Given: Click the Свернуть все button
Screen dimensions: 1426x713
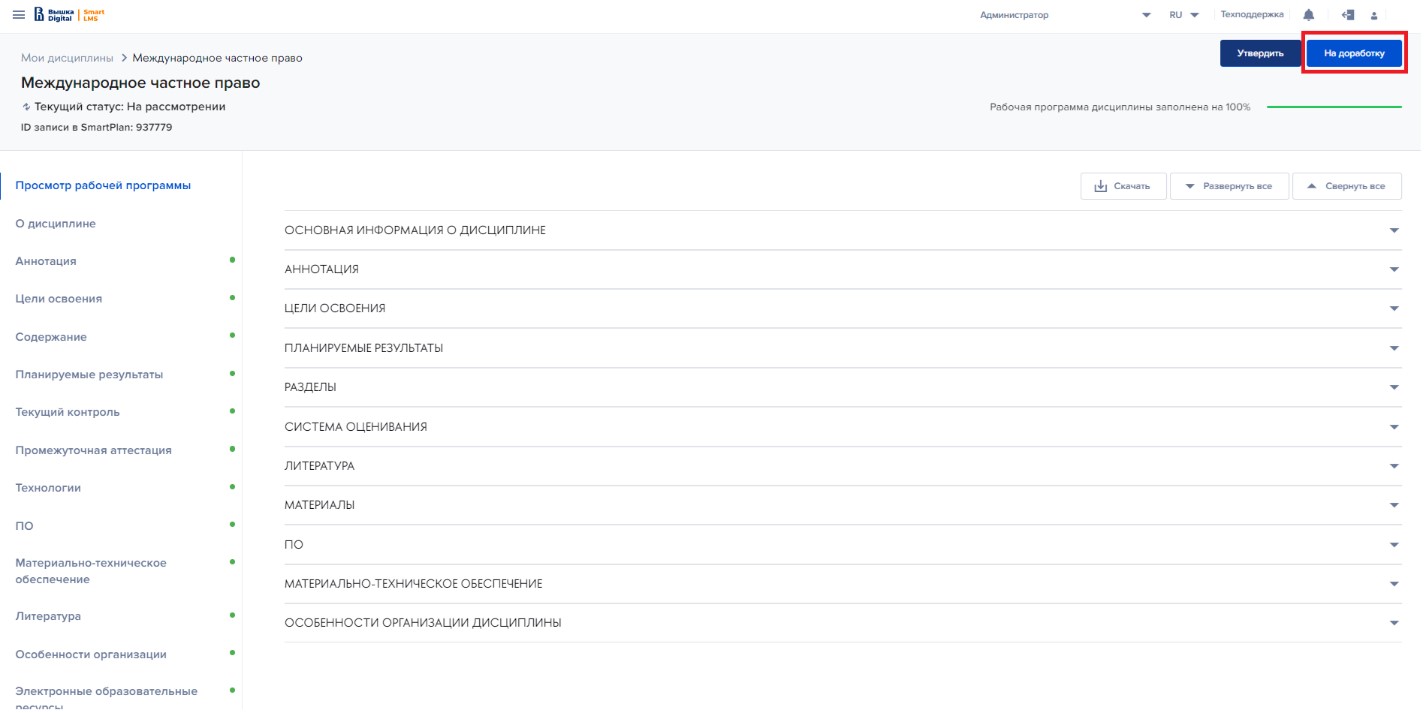Looking at the screenshot, I should click(1346, 186).
